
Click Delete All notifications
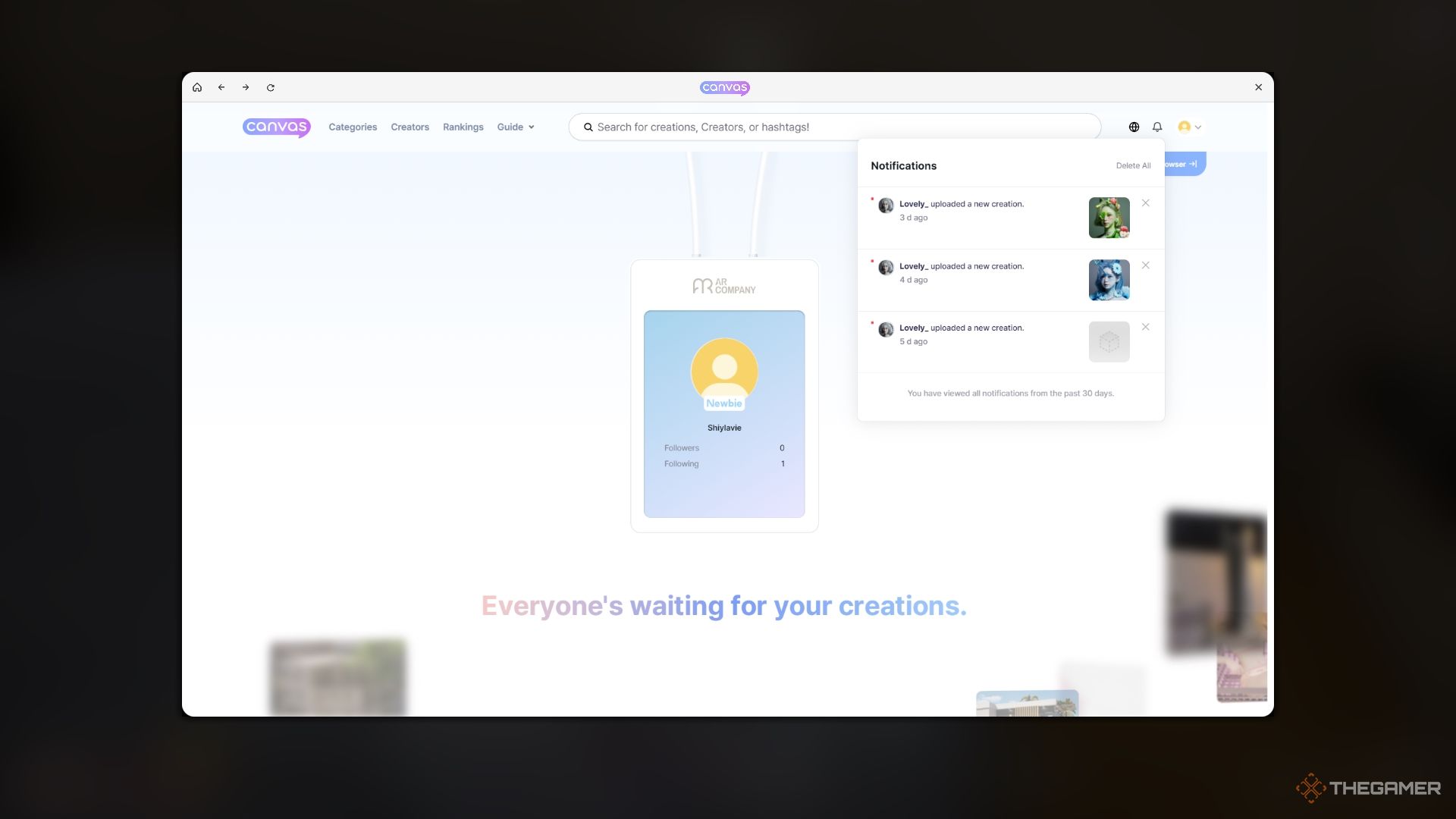(x=1133, y=166)
